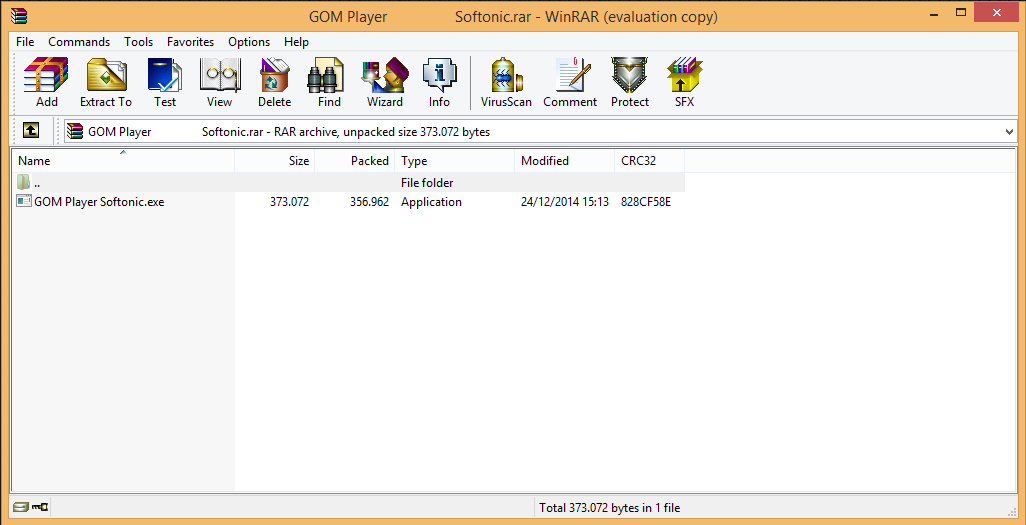
Task: Click the Extract To toolbar icon
Action: click(106, 82)
